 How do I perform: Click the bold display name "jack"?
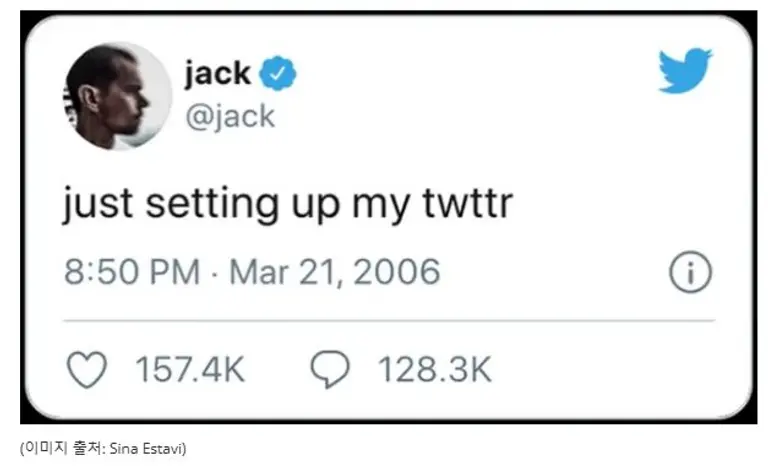(x=217, y=73)
